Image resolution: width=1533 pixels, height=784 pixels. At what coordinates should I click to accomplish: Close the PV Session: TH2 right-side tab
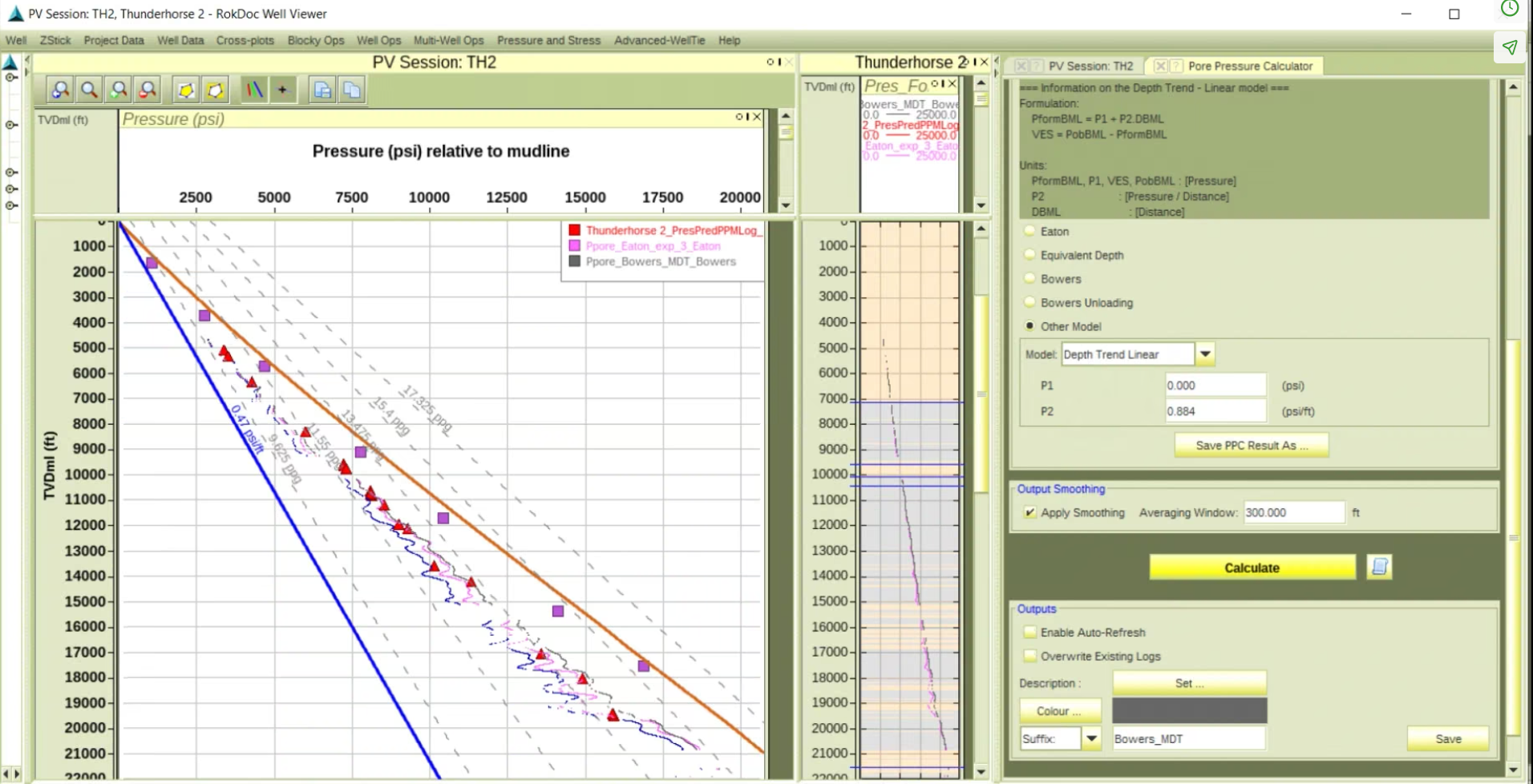[x=1021, y=67]
